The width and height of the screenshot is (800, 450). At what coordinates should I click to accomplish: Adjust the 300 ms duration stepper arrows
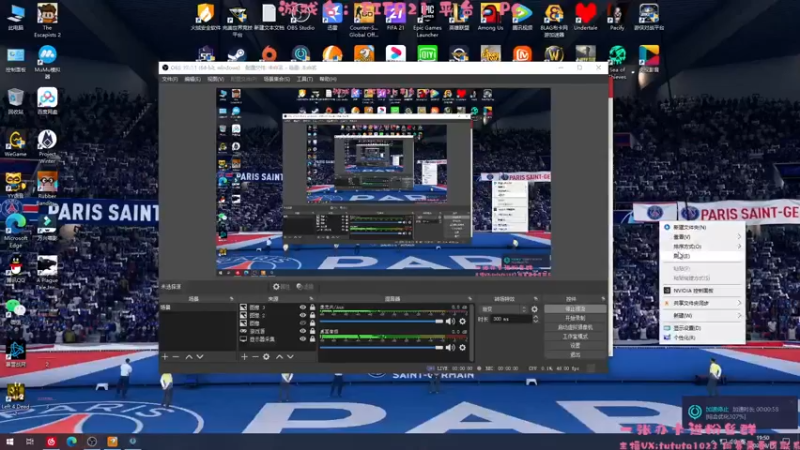point(535,319)
